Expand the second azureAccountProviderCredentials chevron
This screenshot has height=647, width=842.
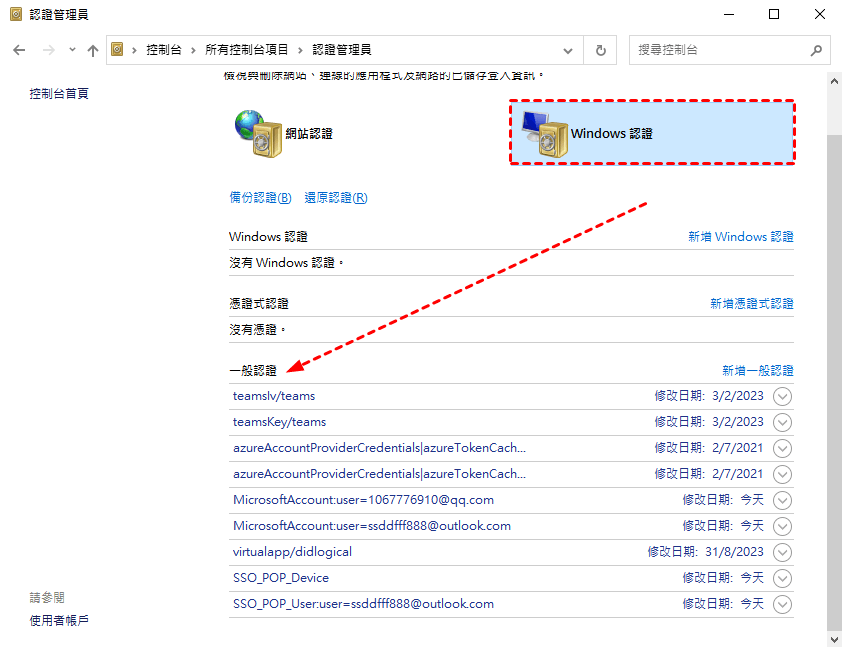coord(782,475)
